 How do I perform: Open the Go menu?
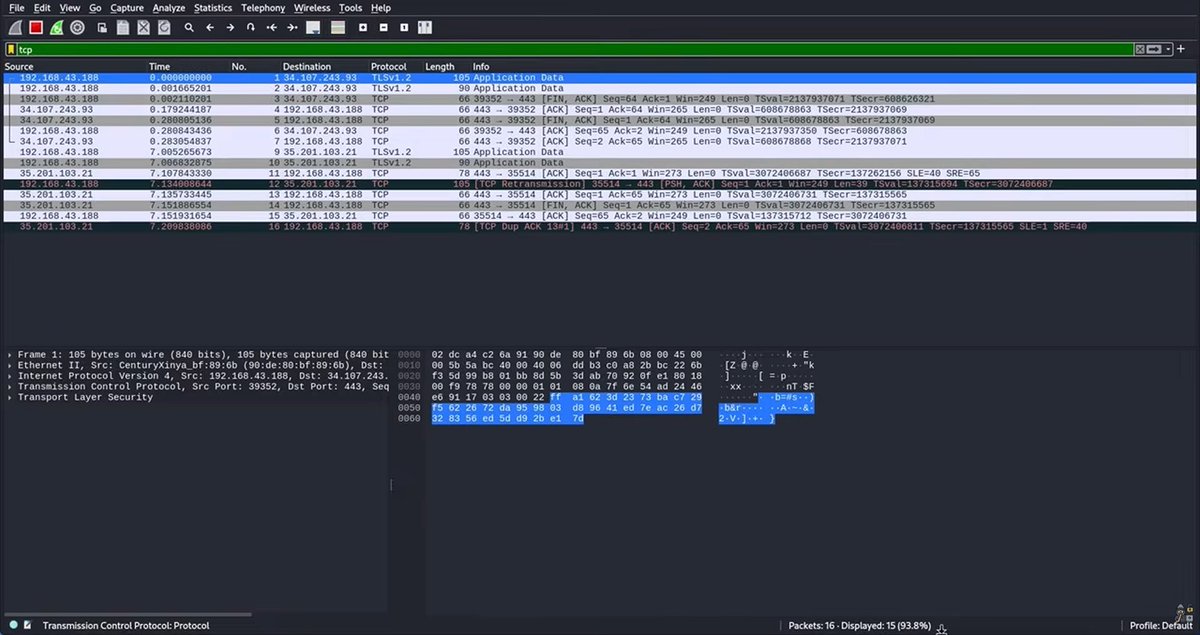click(x=95, y=7)
